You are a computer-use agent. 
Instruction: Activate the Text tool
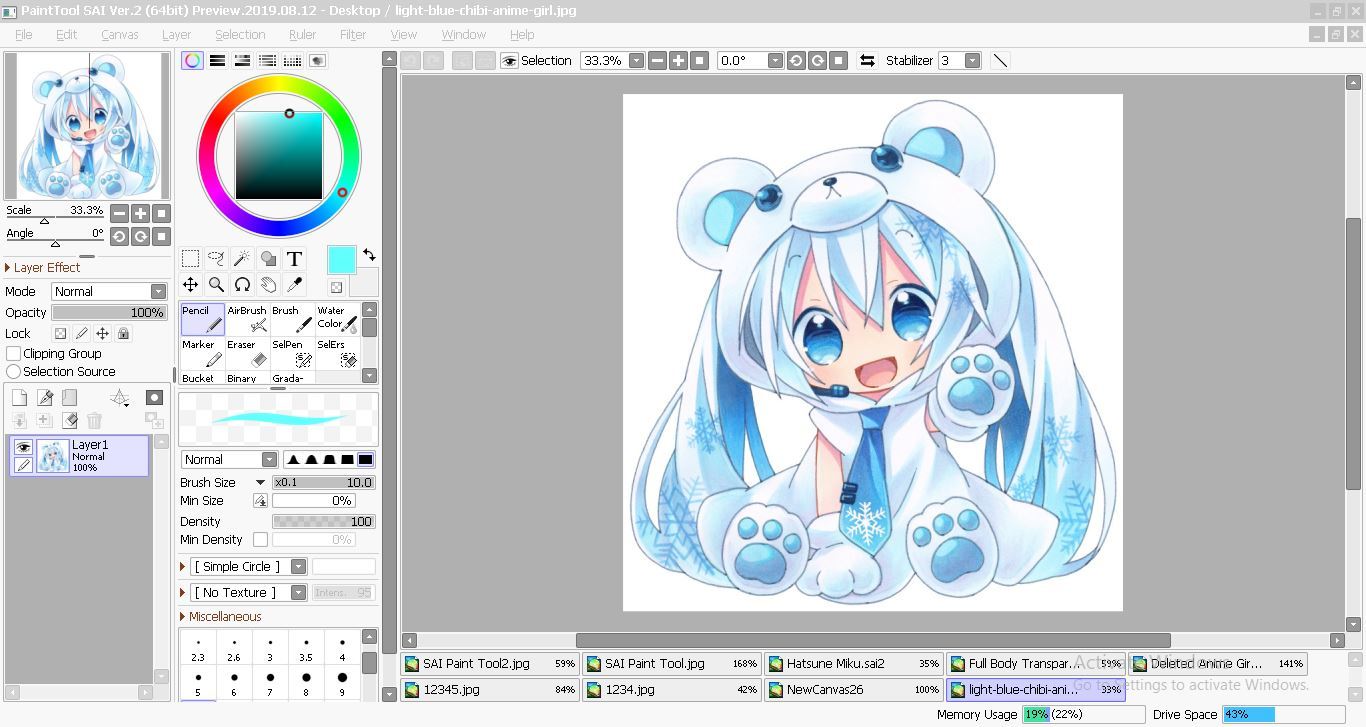coord(294,259)
